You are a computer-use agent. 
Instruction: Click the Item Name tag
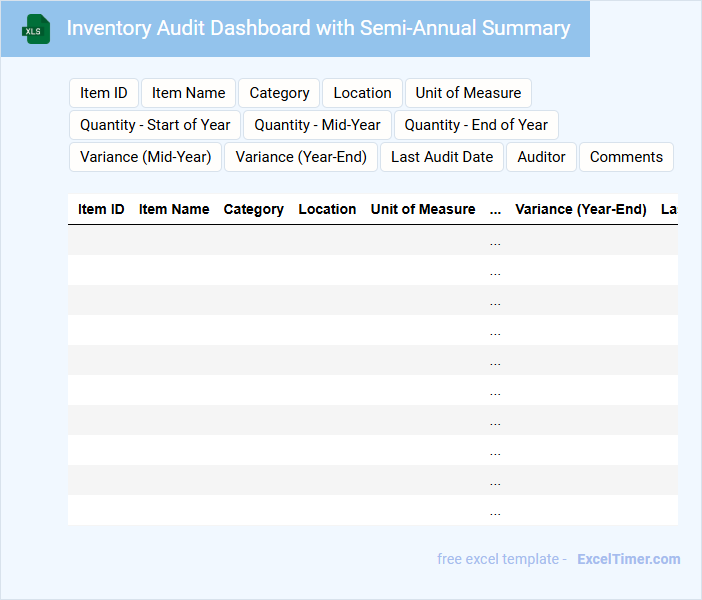[x=189, y=93]
